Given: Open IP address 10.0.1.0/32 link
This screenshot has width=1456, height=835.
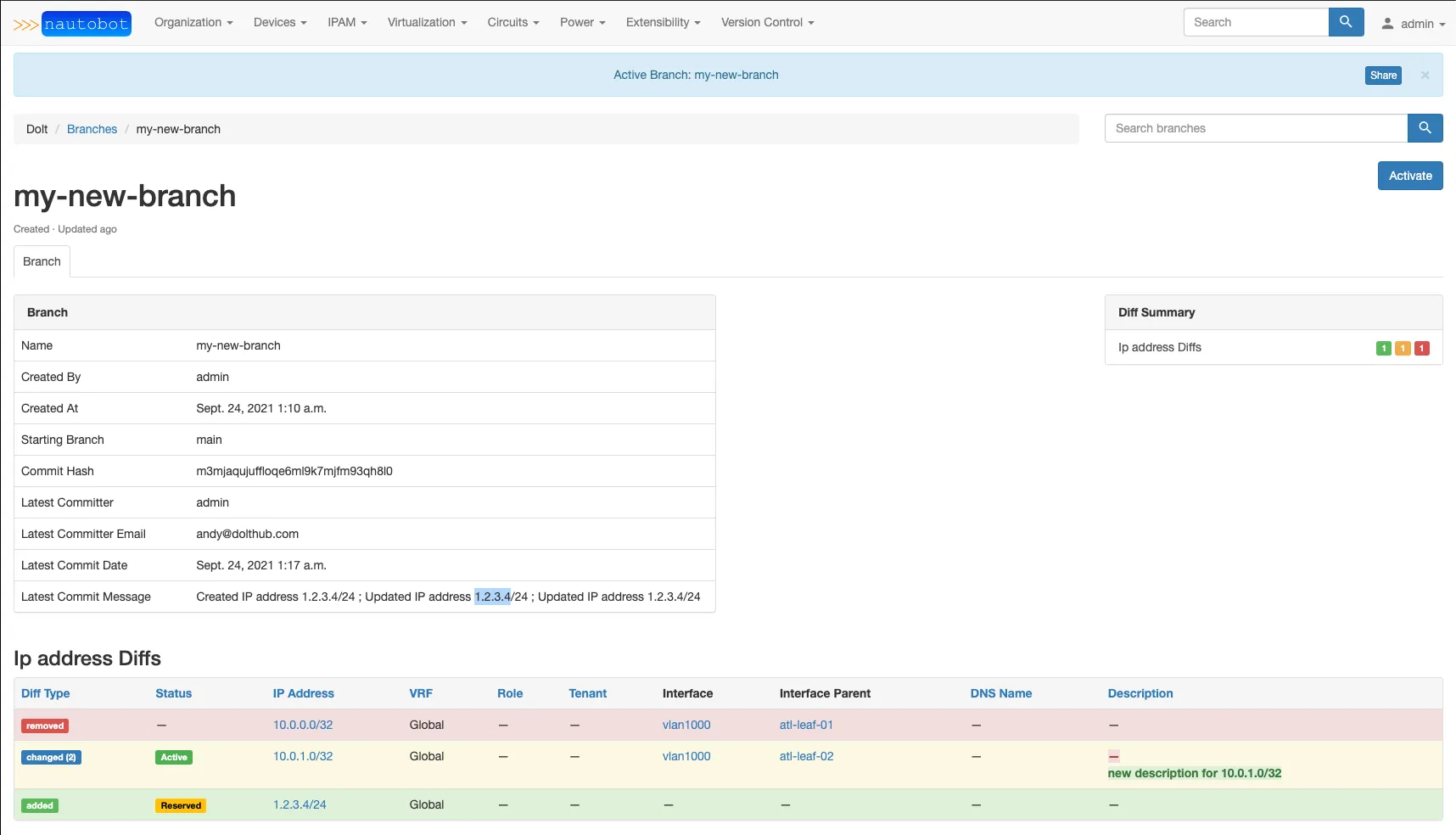Looking at the screenshot, I should (303, 756).
